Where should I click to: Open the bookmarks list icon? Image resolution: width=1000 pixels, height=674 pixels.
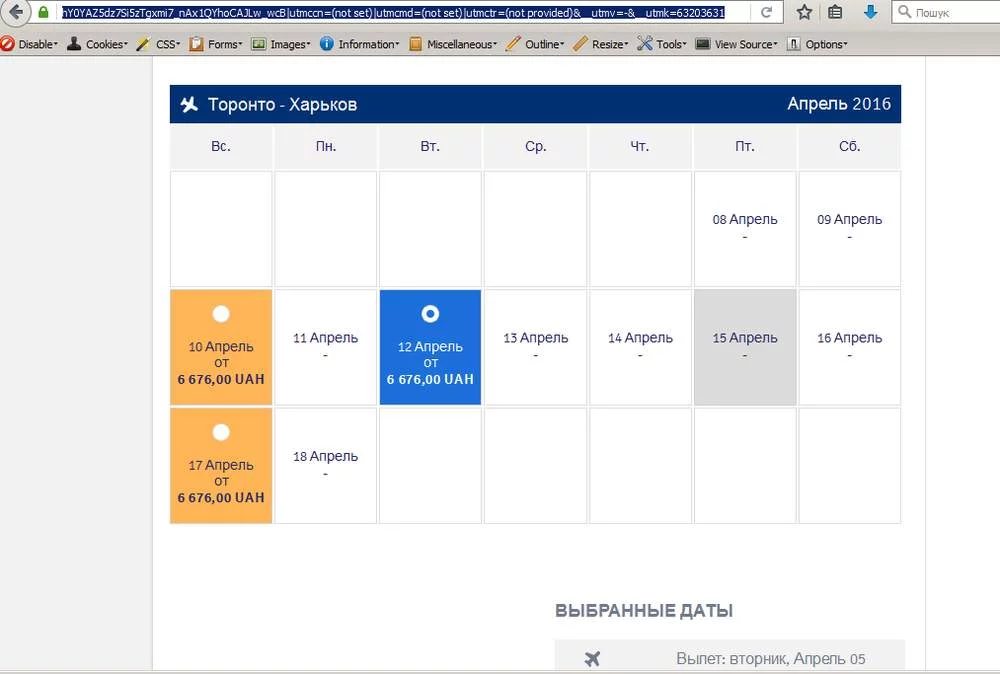pyautogui.click(x=835, y=12)
